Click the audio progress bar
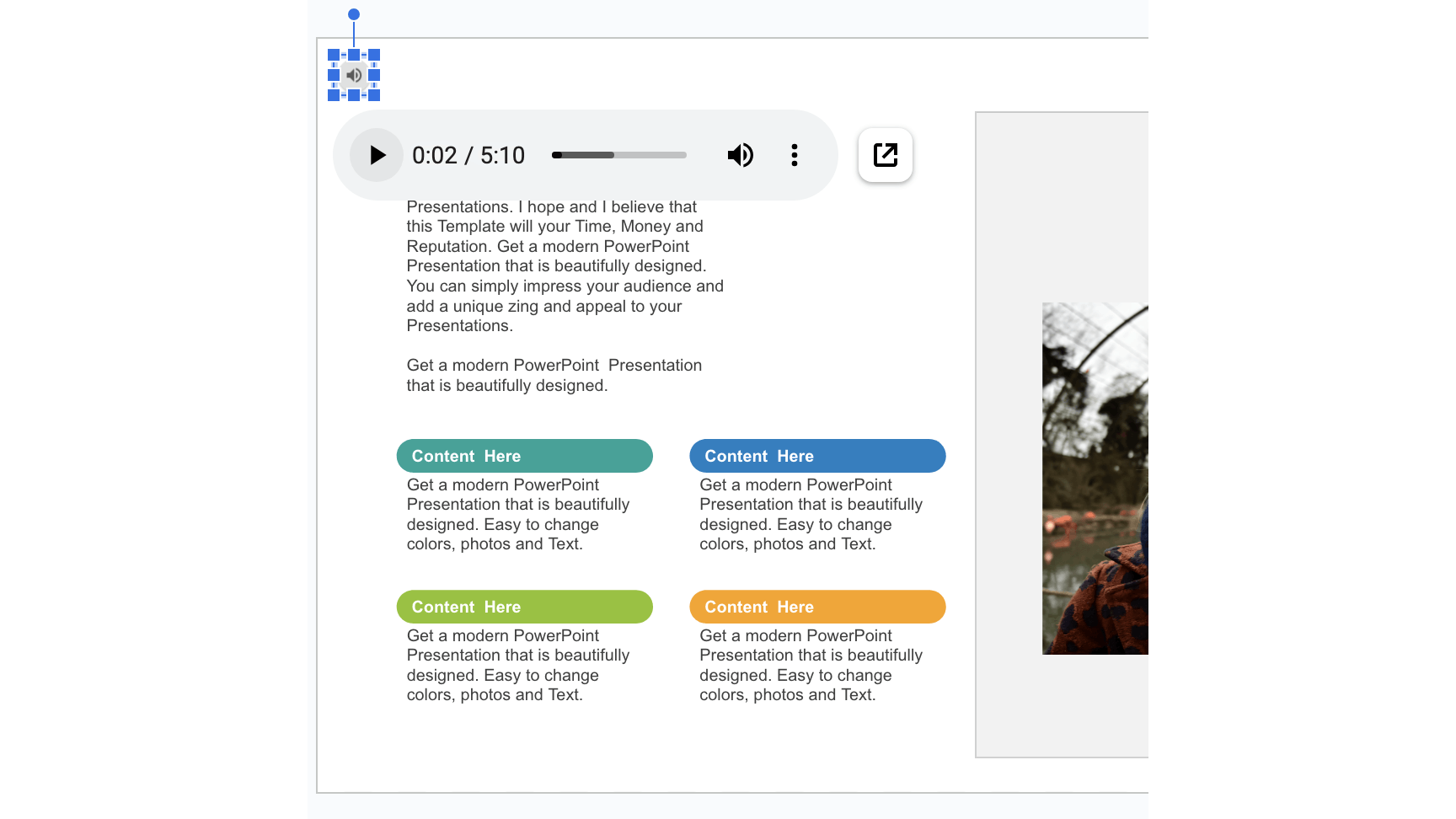The image size is (1456, 819). tap(619, 155)
